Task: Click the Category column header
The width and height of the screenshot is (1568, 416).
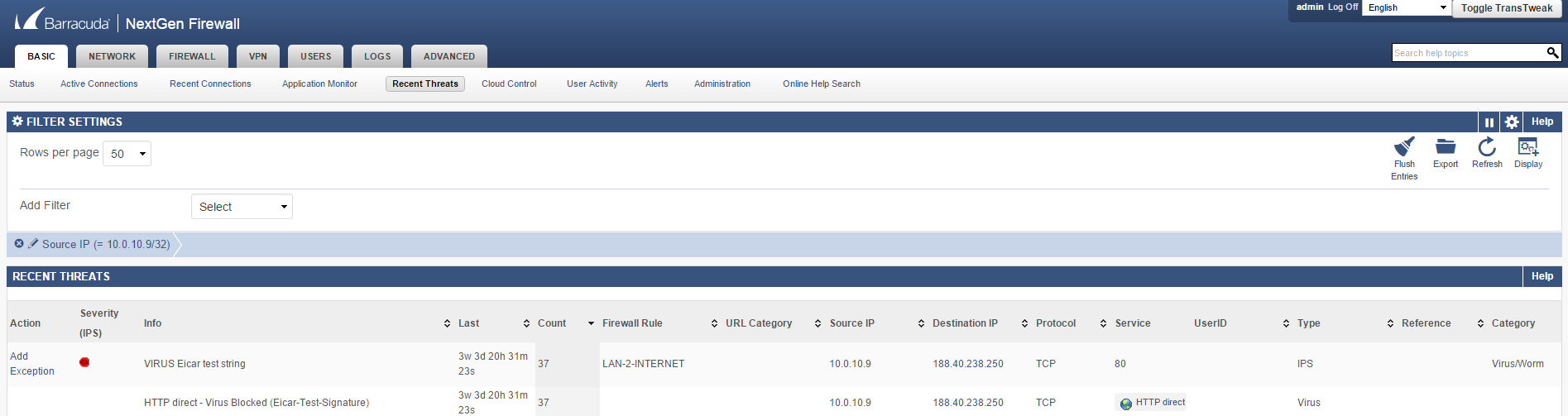Action: pyautogui.click(x=1513, y=323)
